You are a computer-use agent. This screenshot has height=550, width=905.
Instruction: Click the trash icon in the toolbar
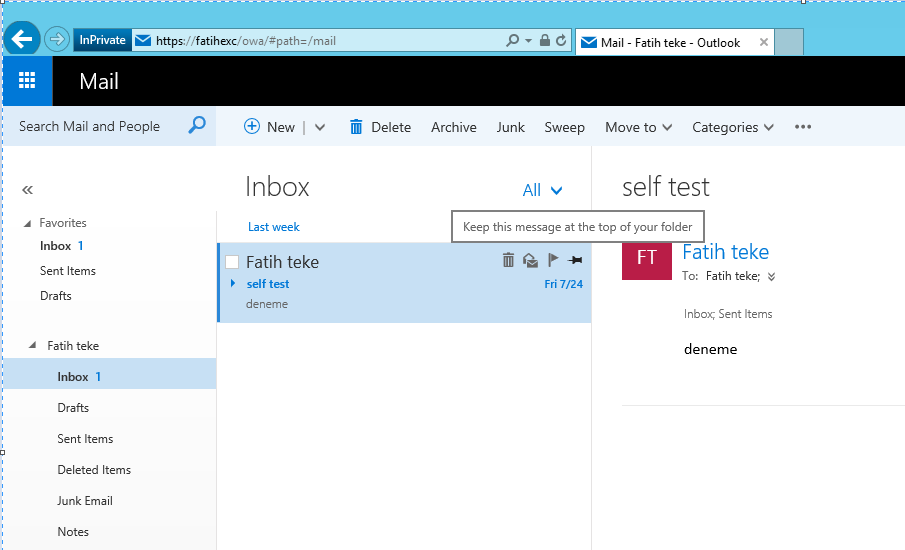click(356, 126)
